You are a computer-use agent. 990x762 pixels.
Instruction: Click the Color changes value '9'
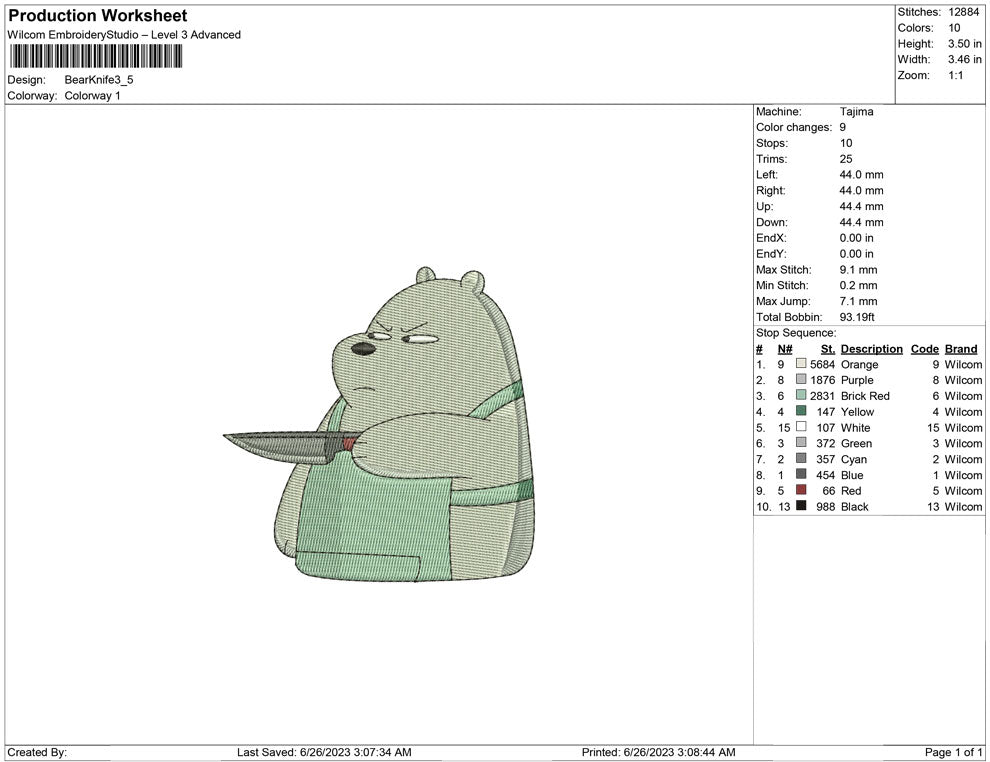[x=843, y=128]
